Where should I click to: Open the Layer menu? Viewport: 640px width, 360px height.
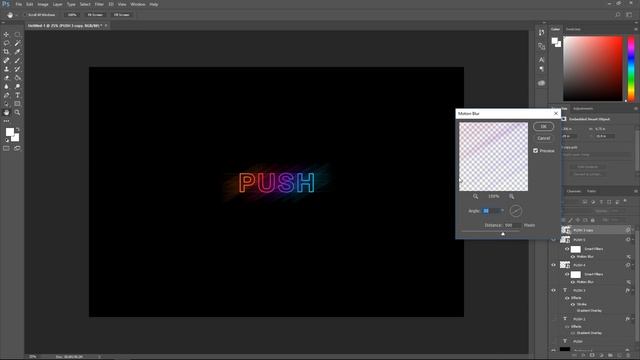58,4
